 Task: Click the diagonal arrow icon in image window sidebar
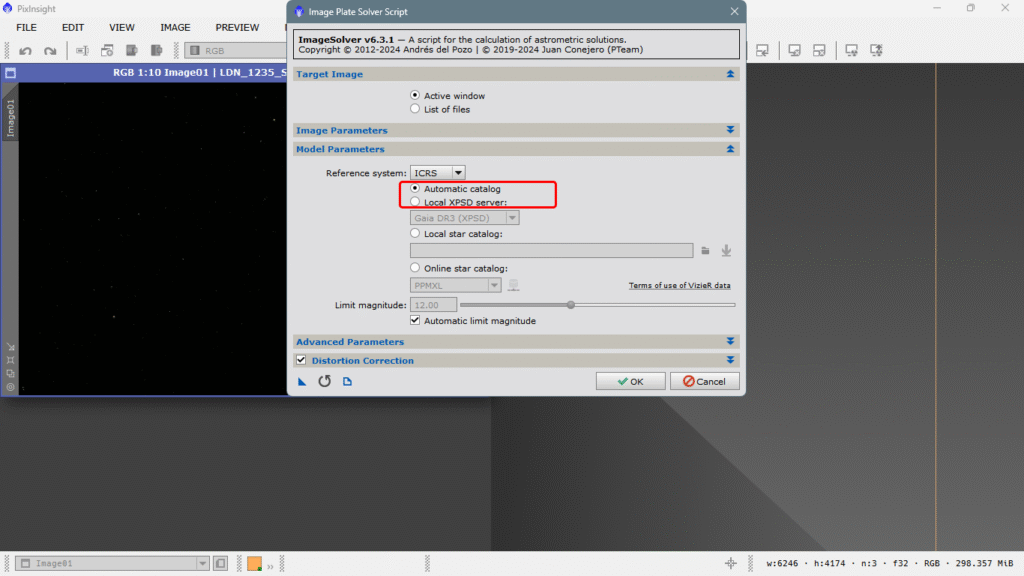click(x=10, y=347)
